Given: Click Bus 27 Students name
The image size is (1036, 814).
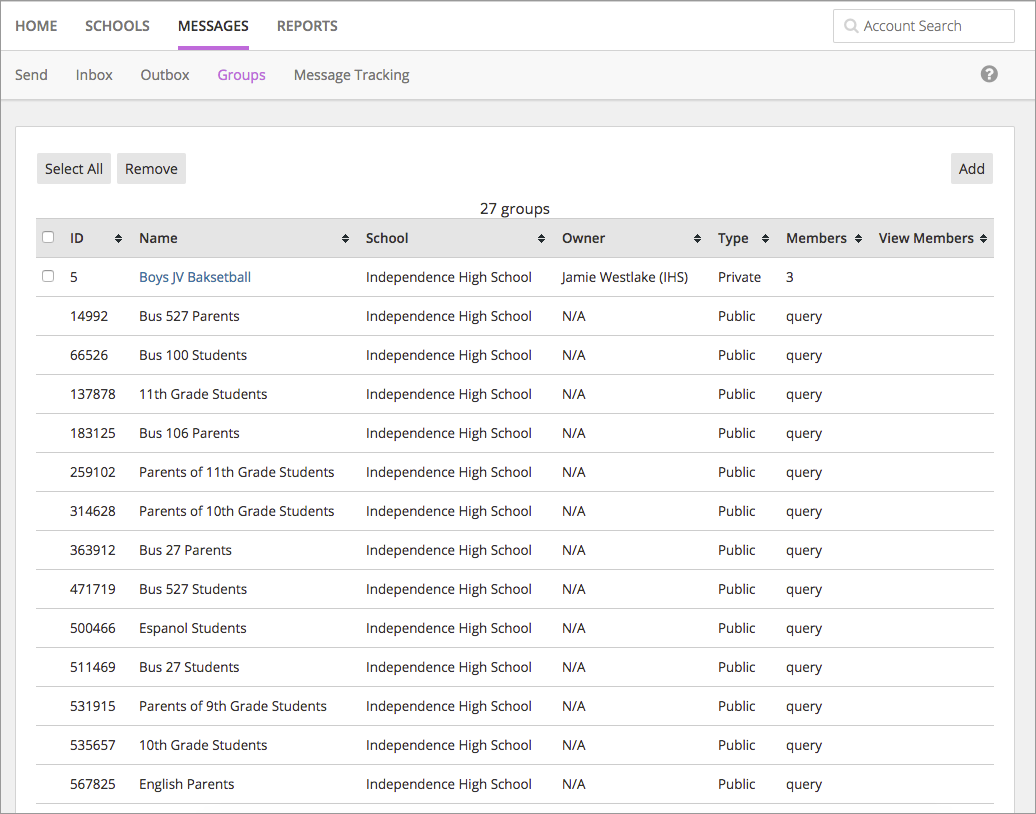Looking at the screenshot, I should pyautogui.click(x=189, y=667).
